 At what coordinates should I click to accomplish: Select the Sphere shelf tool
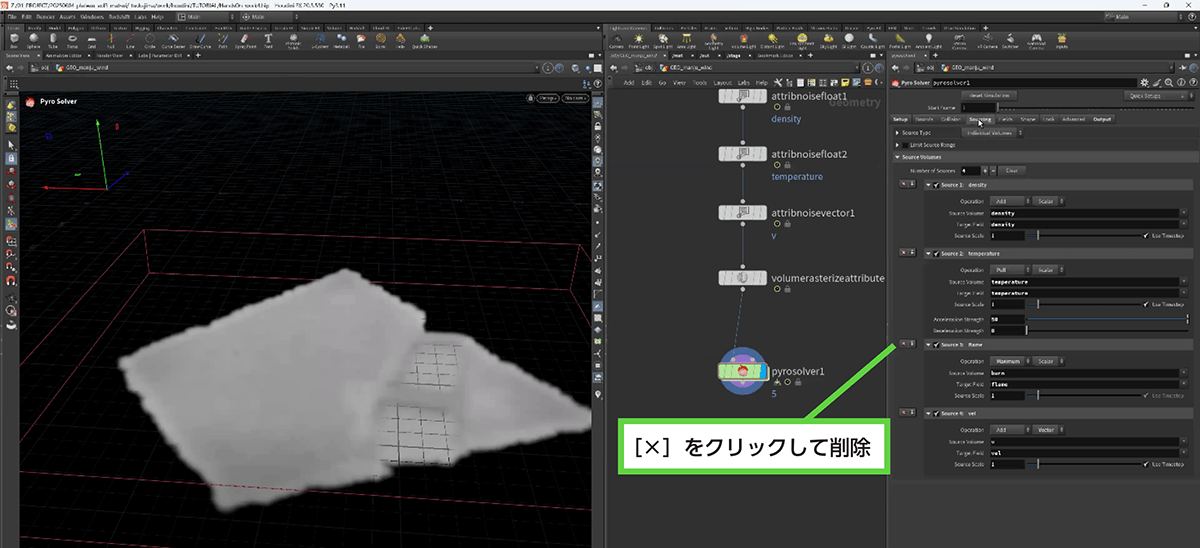pos(36,41)
